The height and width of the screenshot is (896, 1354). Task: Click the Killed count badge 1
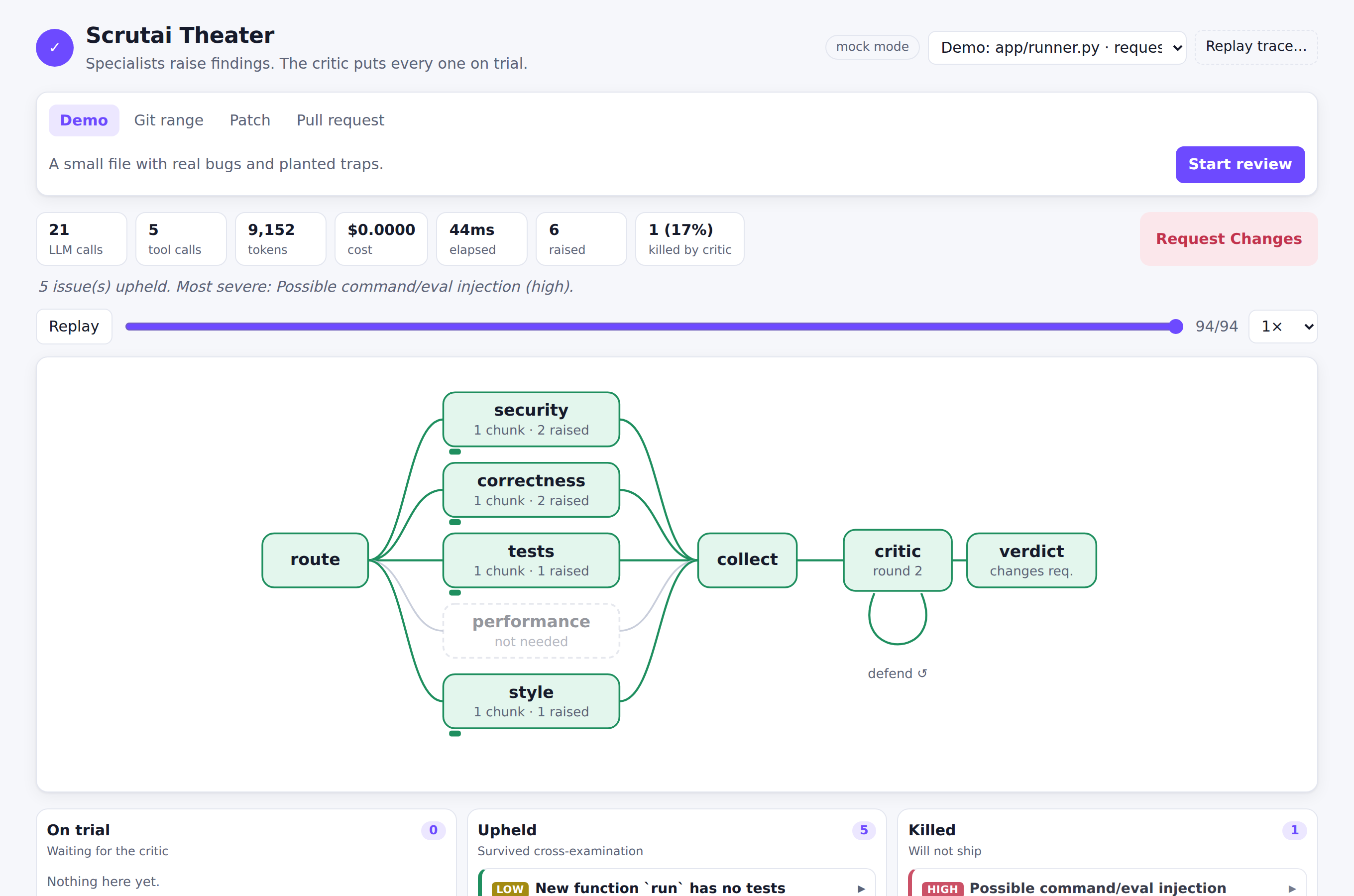tap(1295, 830)
